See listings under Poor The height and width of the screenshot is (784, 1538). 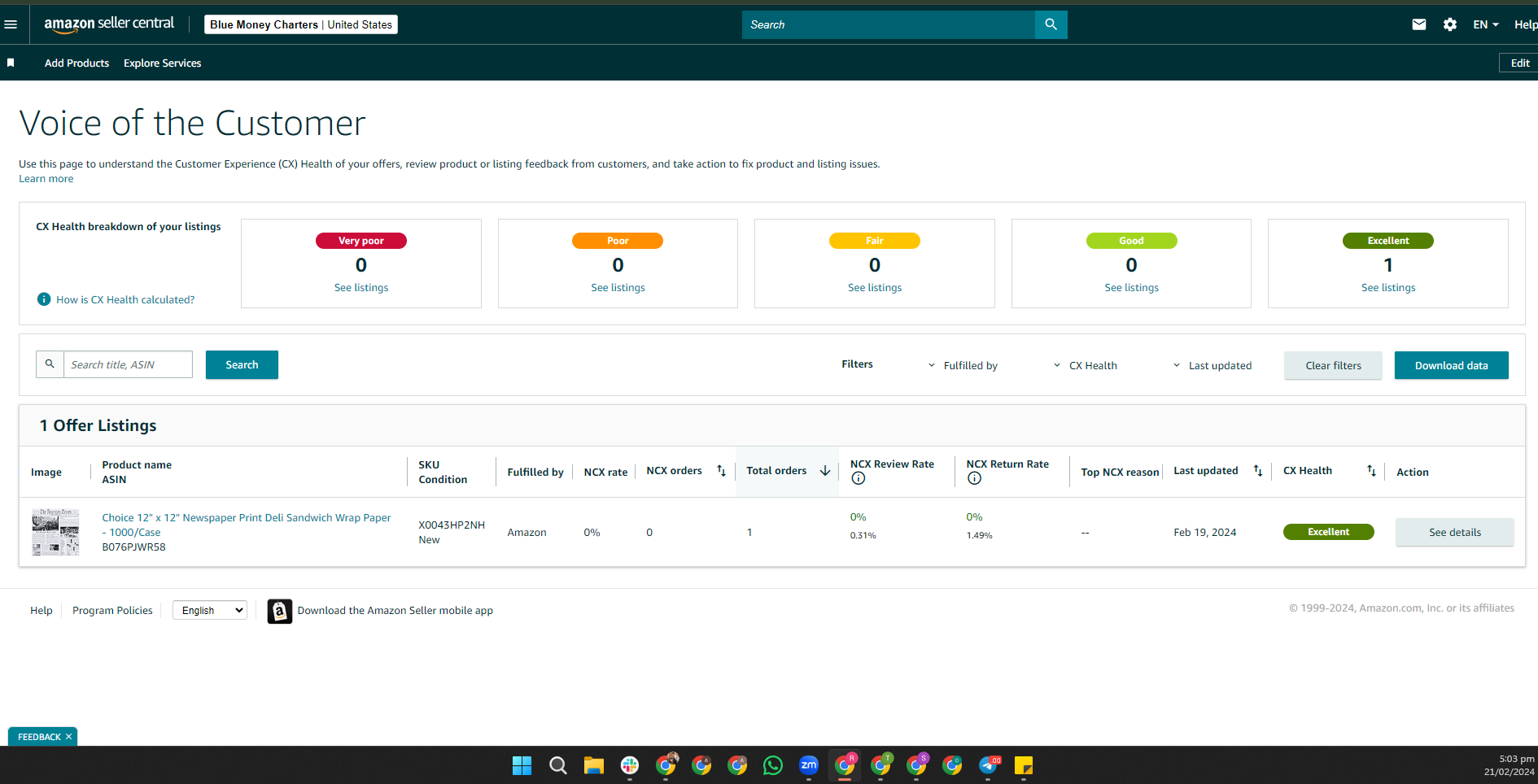(x=618, y=288)
